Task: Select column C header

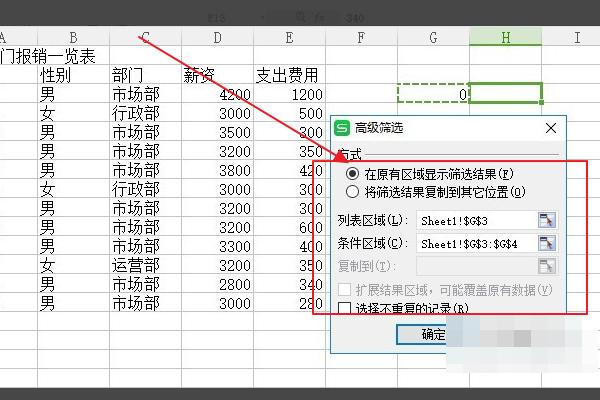Action: [x=145, y=38]
